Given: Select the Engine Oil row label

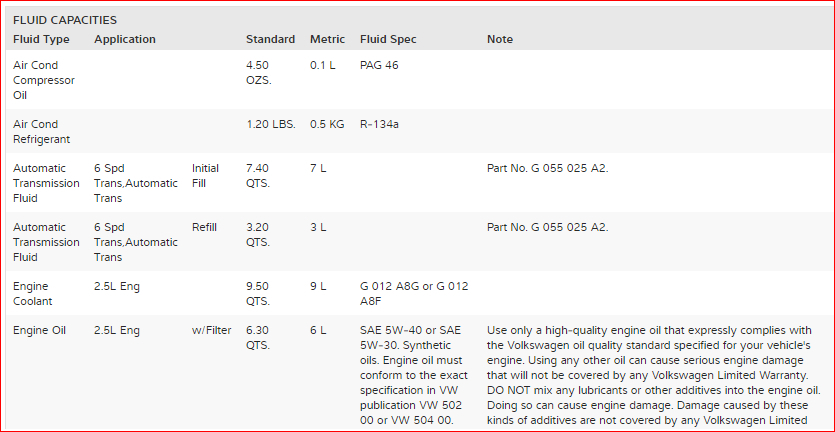Looking at the screenshot, I should (x=40, y=329).
